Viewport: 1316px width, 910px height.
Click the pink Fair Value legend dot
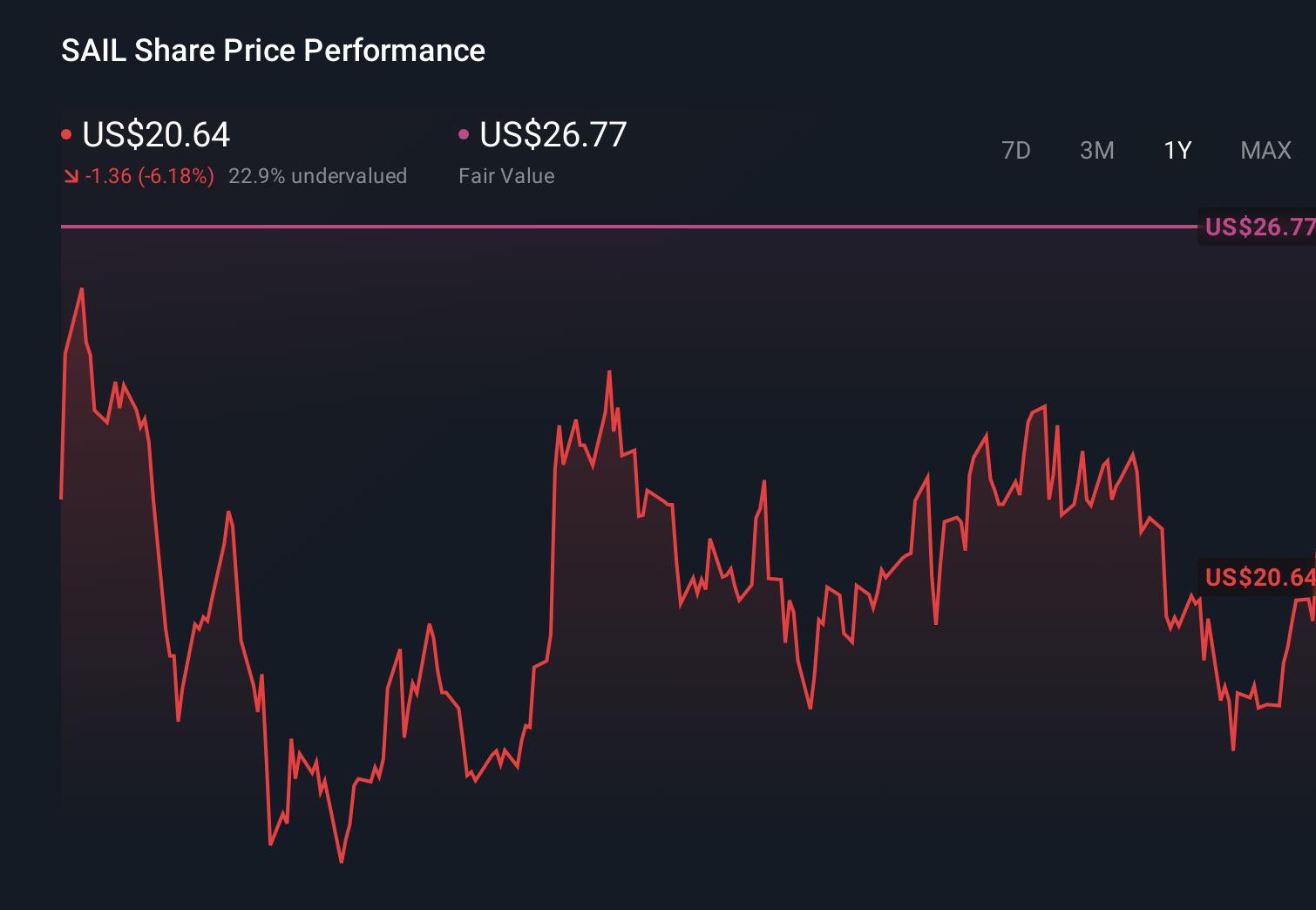(x=465, y=133)
